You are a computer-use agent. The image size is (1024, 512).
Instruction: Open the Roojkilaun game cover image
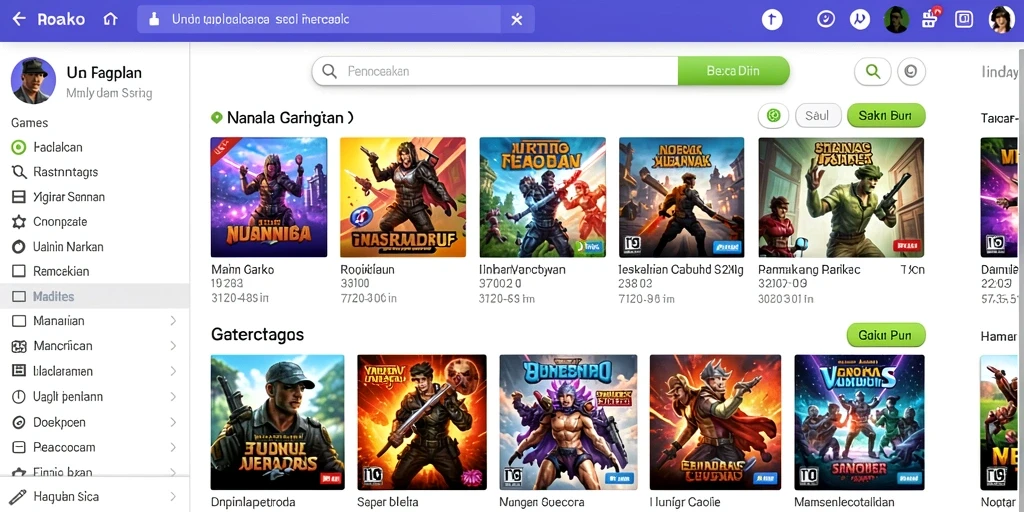click(403, 197)
